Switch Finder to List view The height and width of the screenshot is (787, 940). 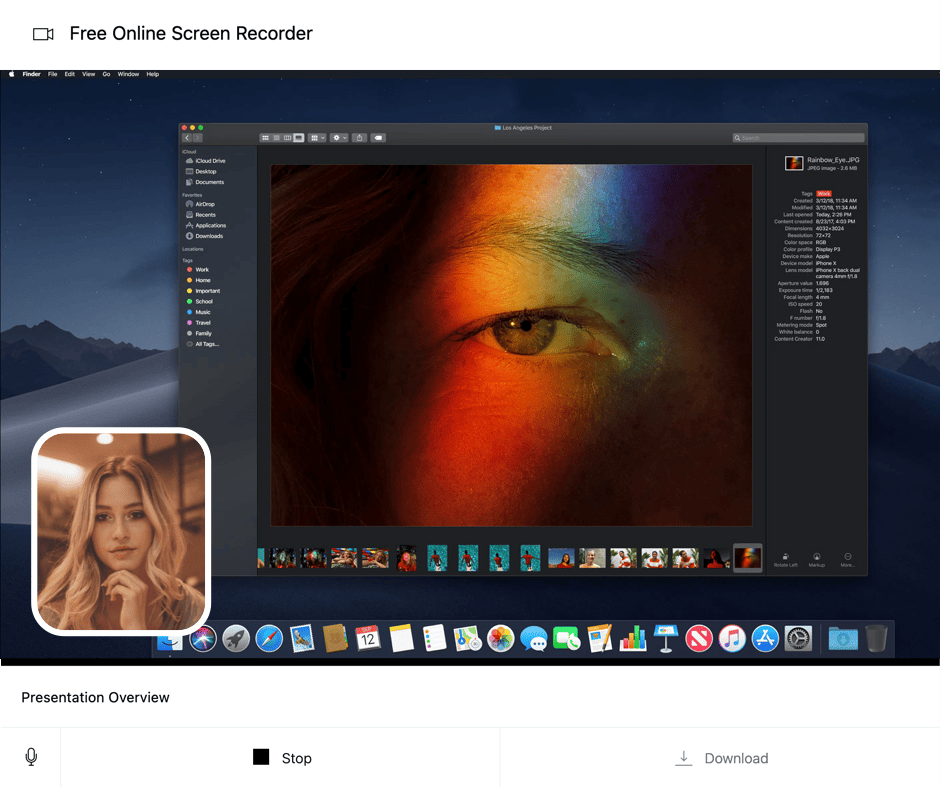click(x=277, y=137)
